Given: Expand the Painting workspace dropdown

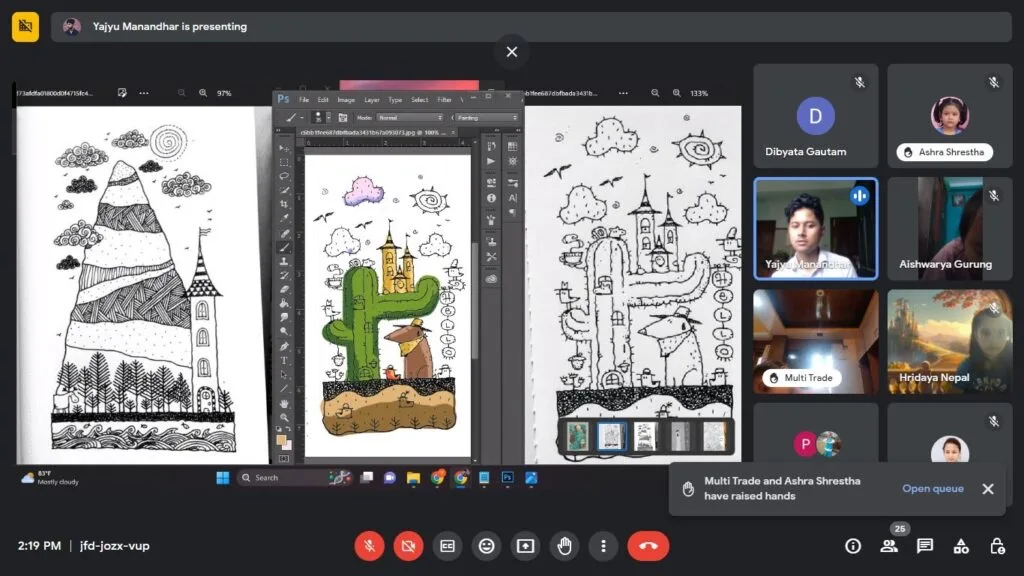Looking at the screenshot, I should click(x=487, y=118).
